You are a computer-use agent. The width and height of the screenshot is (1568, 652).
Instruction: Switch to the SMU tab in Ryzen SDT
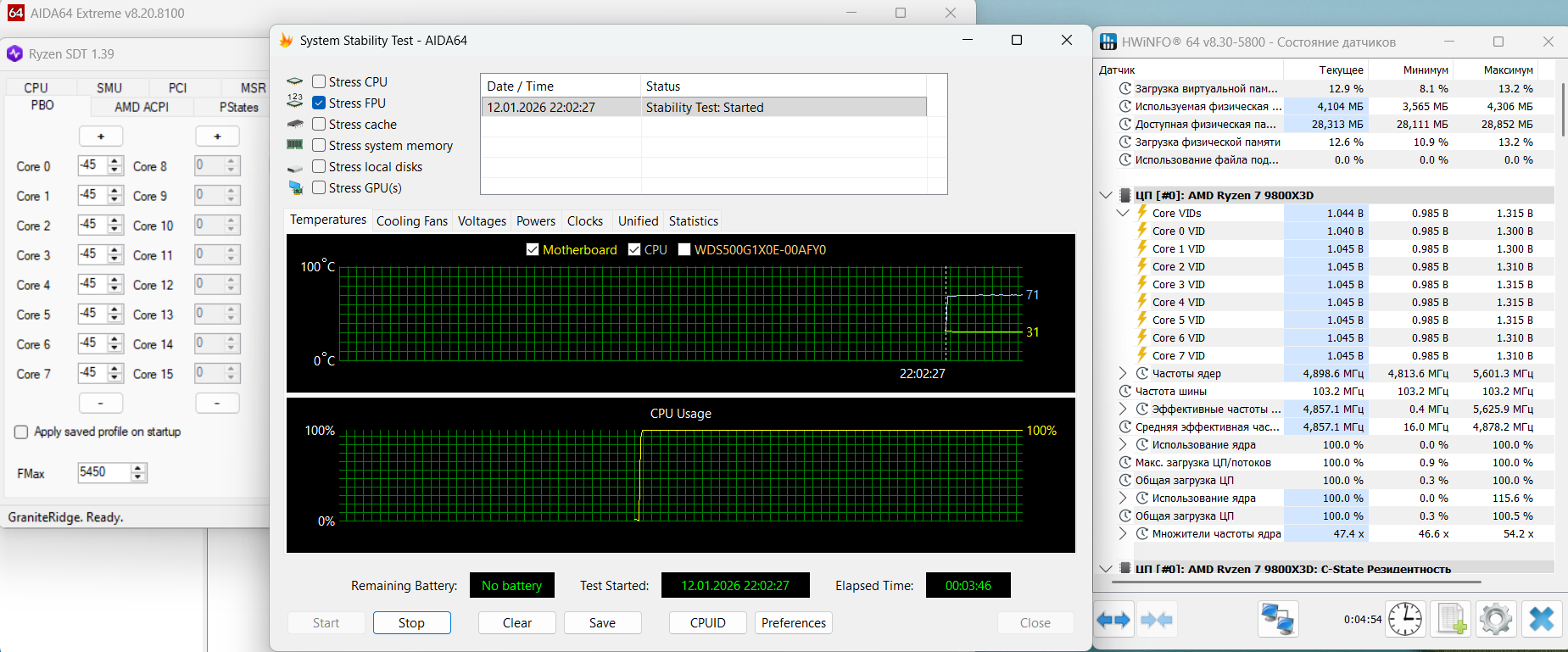(x=109, y=87)
